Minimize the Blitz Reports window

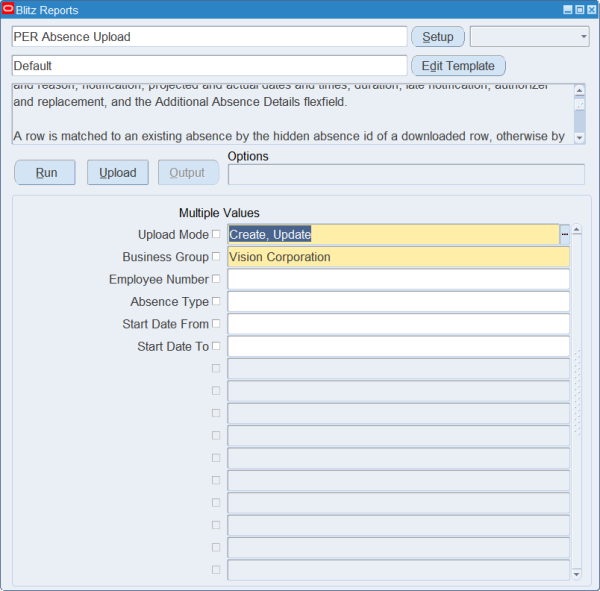tap(568, 10)
